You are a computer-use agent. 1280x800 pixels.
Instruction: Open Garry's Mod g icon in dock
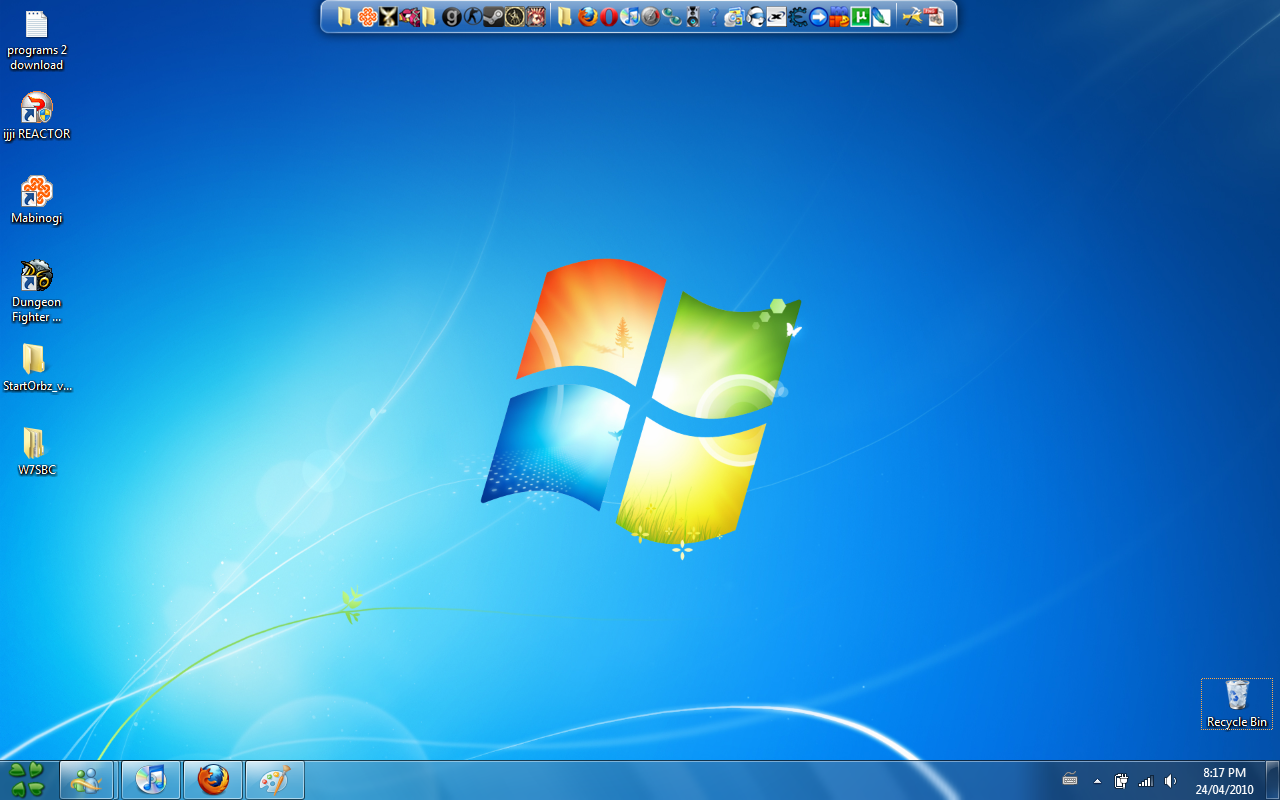pos(451,17)
